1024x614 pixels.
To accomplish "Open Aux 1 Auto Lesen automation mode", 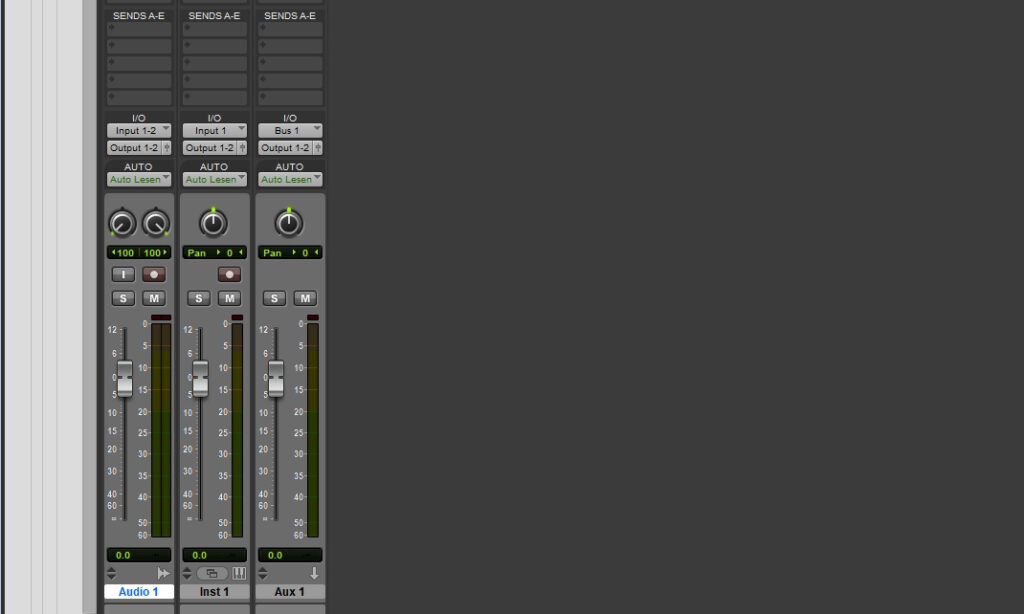I will click(290, 179).
